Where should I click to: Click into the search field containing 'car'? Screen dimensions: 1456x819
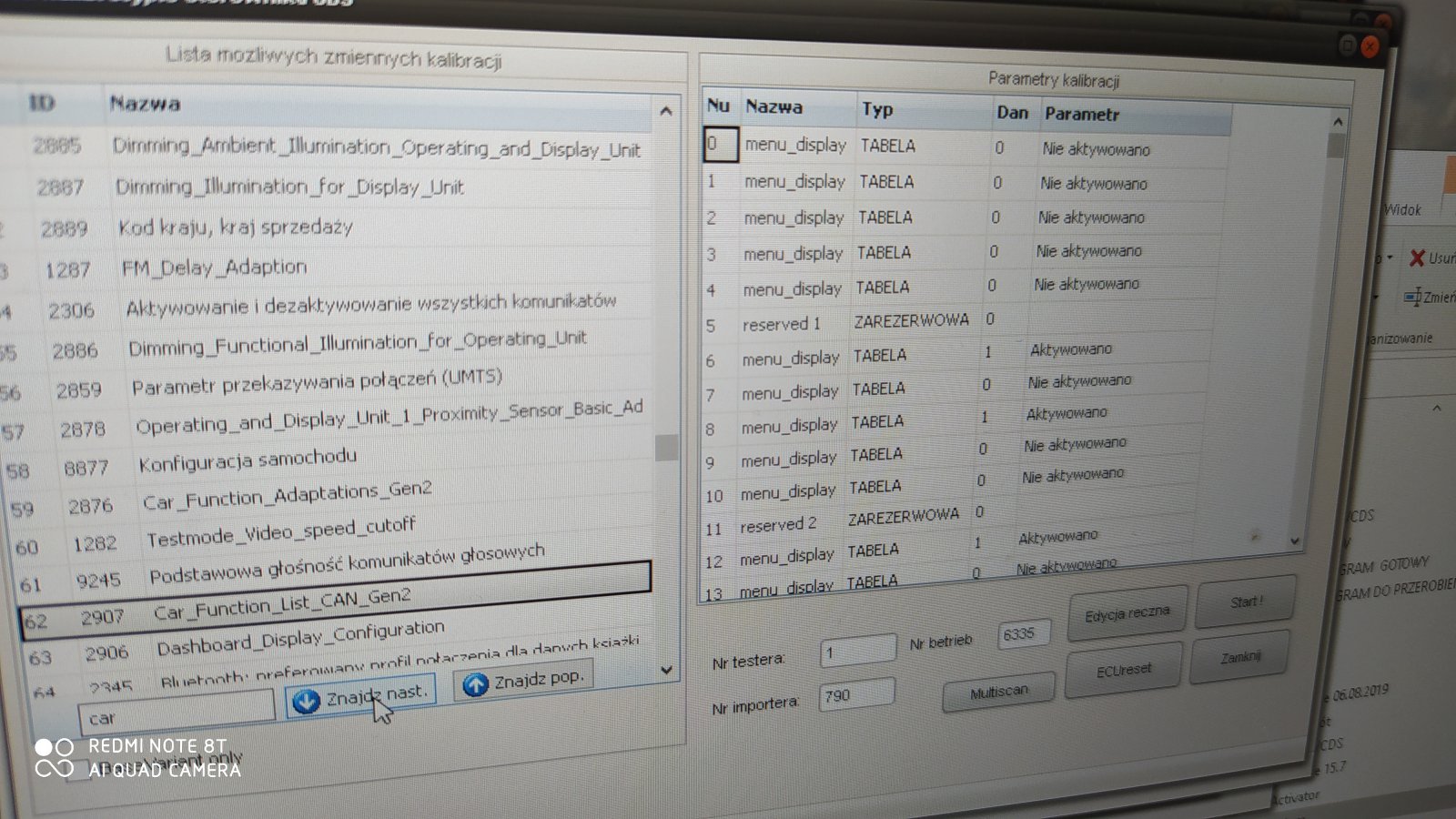click(176, 713)
